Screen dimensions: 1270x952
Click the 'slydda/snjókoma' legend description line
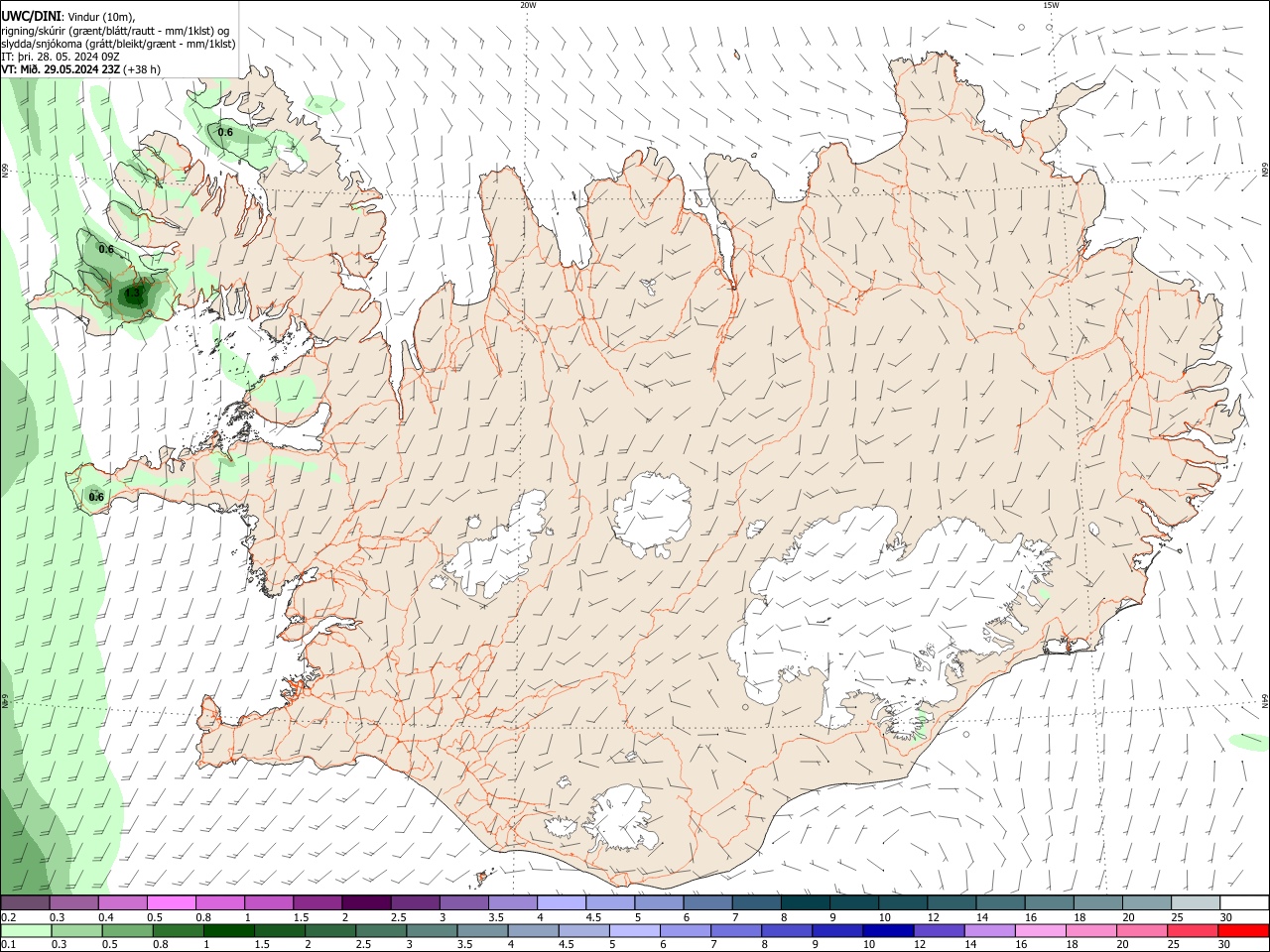[118, 44]
